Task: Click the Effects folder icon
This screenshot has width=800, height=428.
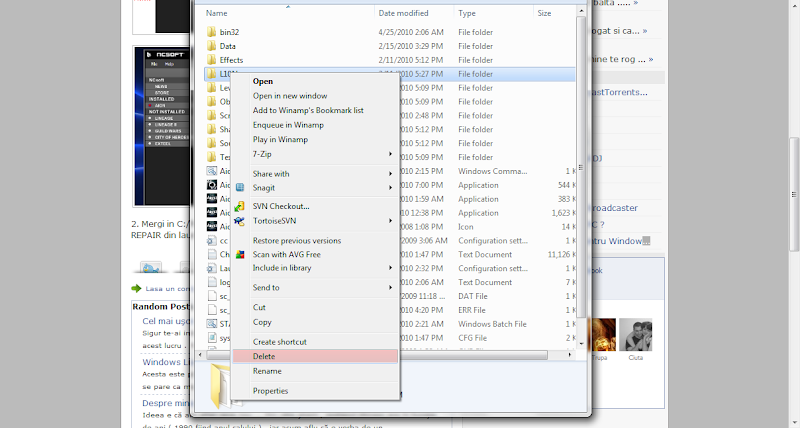Action: [212, 60]
